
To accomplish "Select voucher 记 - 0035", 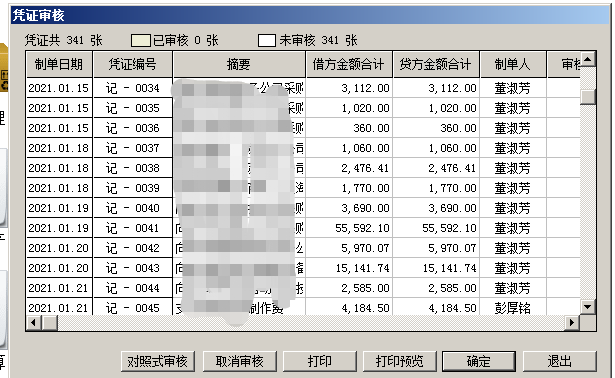I will pos(133,108).
